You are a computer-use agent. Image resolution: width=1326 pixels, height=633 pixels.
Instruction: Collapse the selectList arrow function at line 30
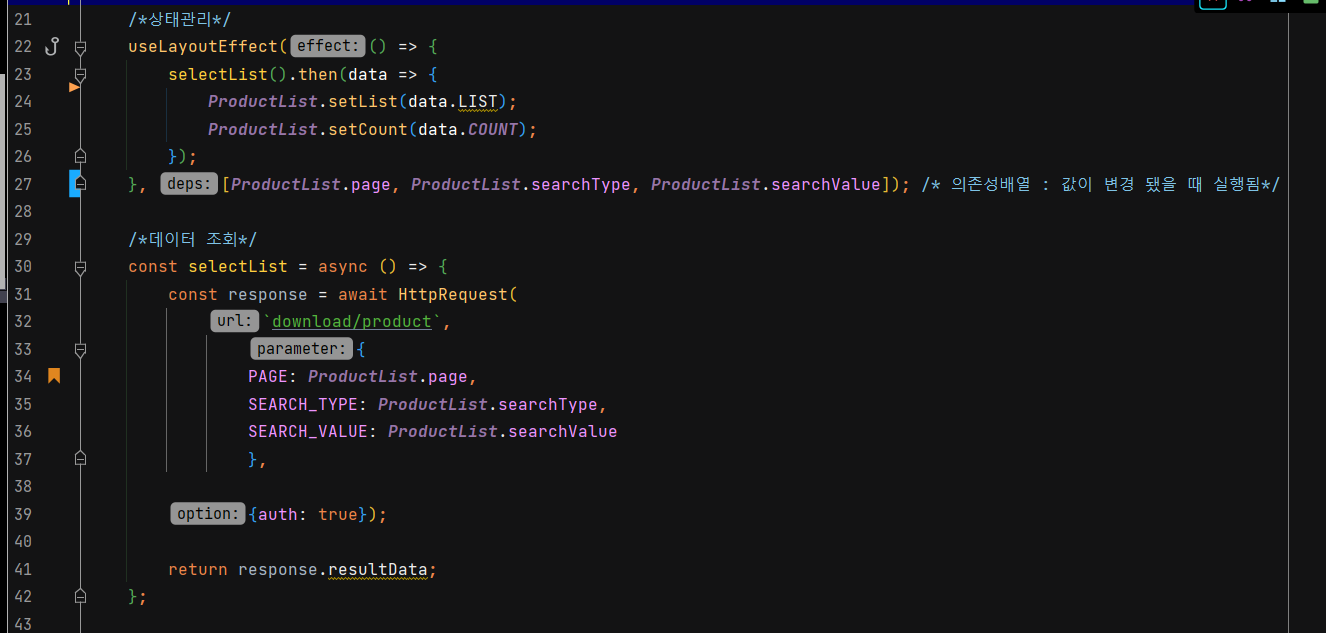(x=81, y=267)
